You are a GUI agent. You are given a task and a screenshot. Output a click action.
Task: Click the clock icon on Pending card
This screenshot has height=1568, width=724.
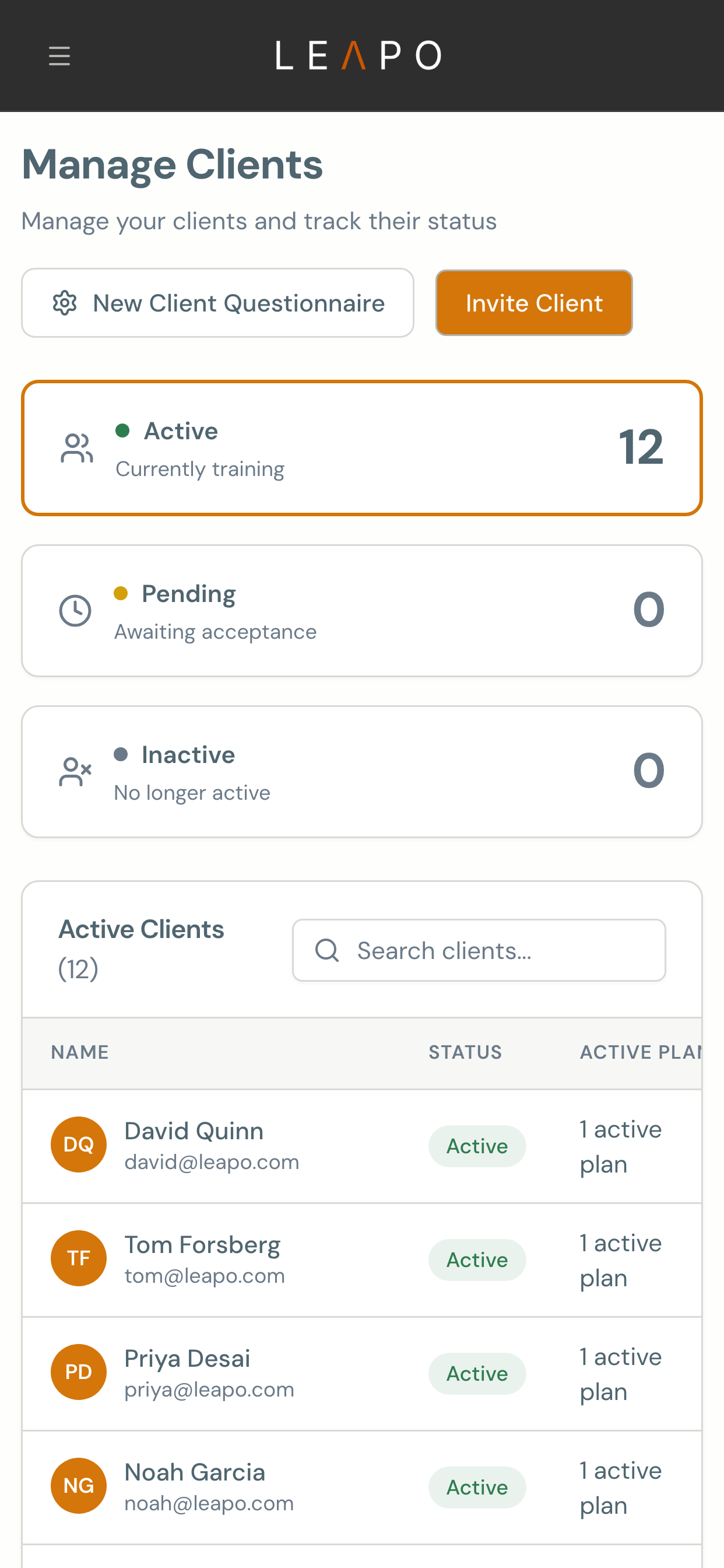click(x=75, y=611)
